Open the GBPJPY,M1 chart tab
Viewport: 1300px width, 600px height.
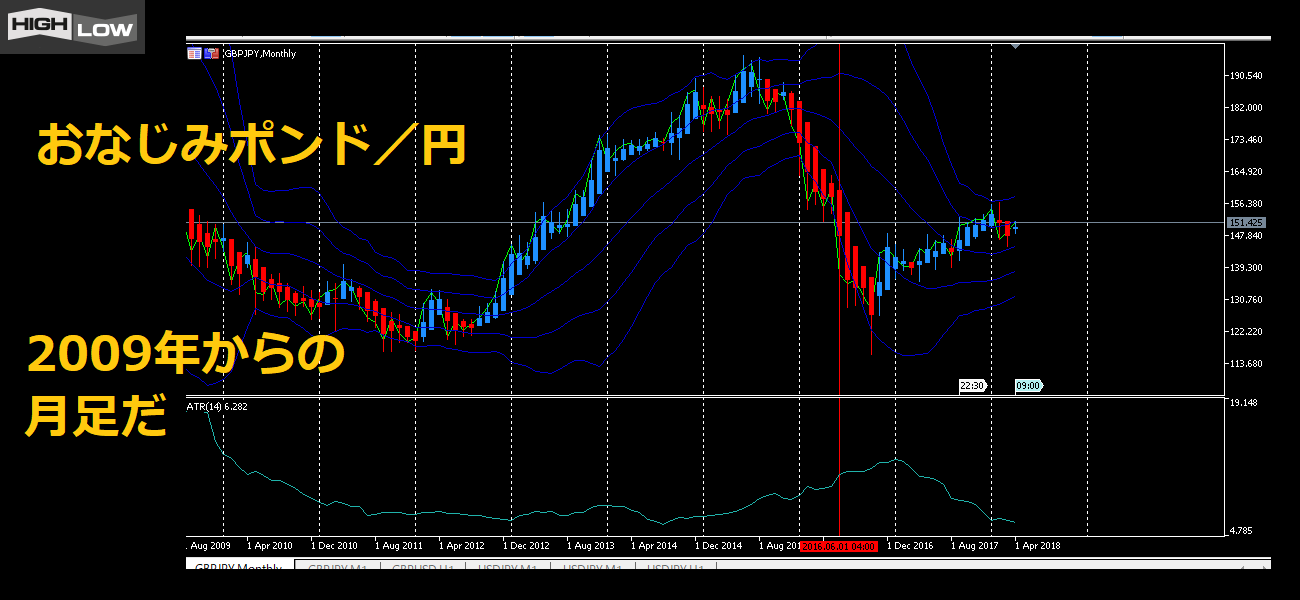(x=338, y=568)
